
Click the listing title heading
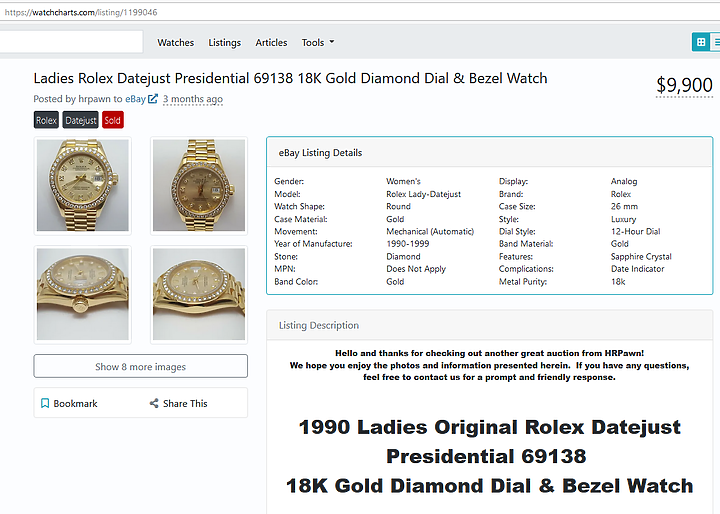tap(290, 78)
